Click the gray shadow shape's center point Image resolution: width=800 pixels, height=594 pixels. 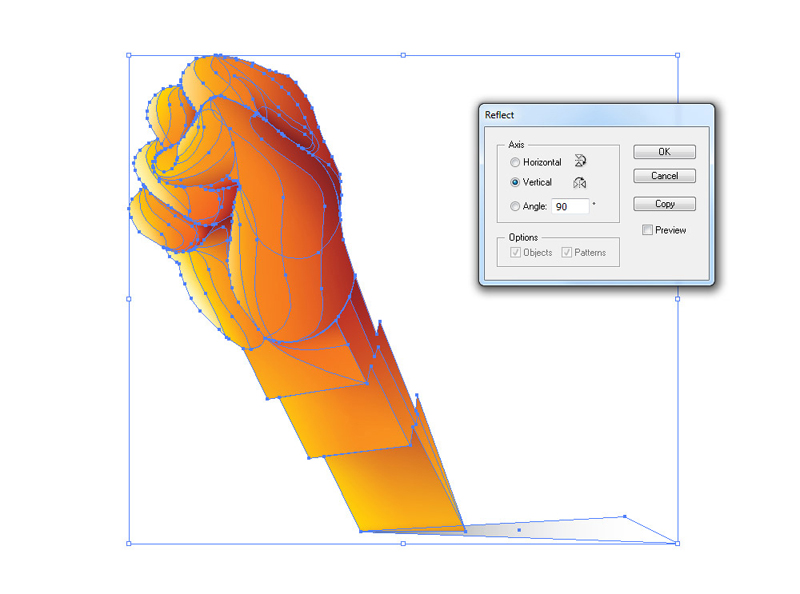519,530
